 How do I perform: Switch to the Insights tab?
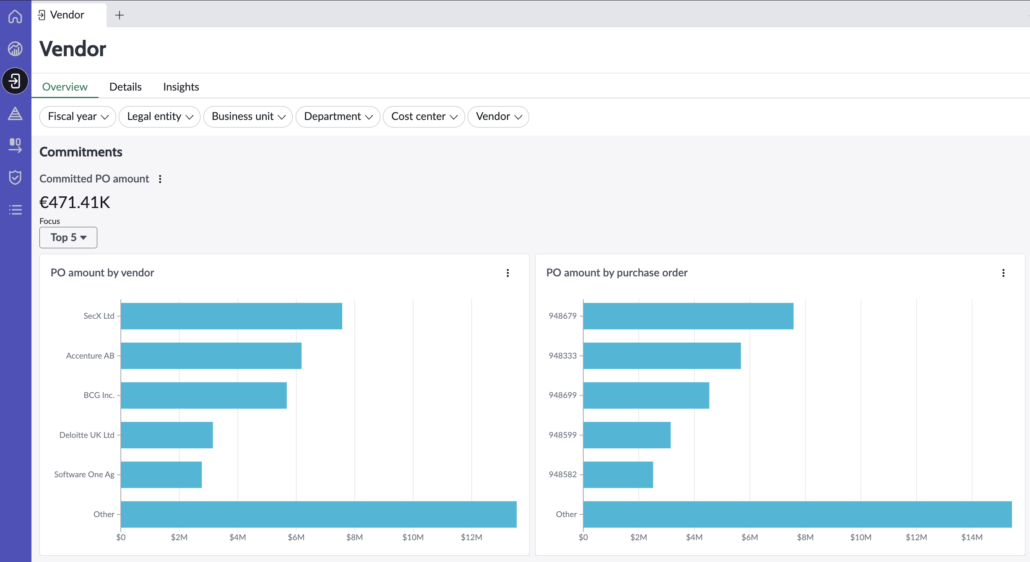181,87
